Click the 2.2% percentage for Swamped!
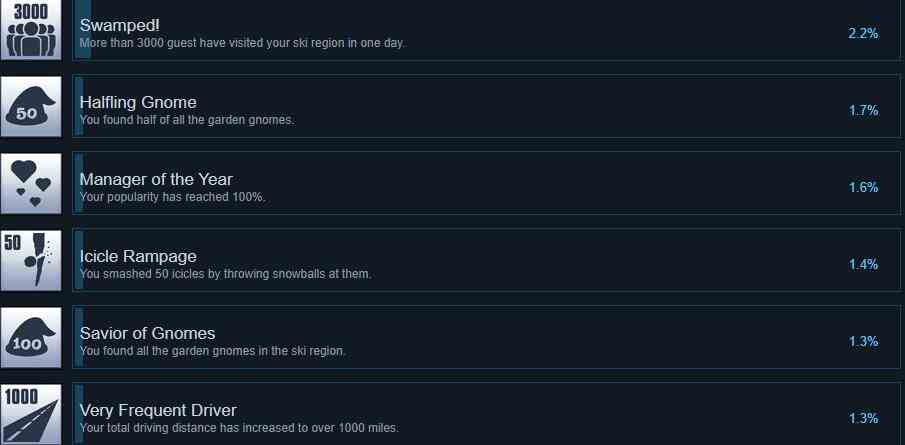 pos(863,33)
